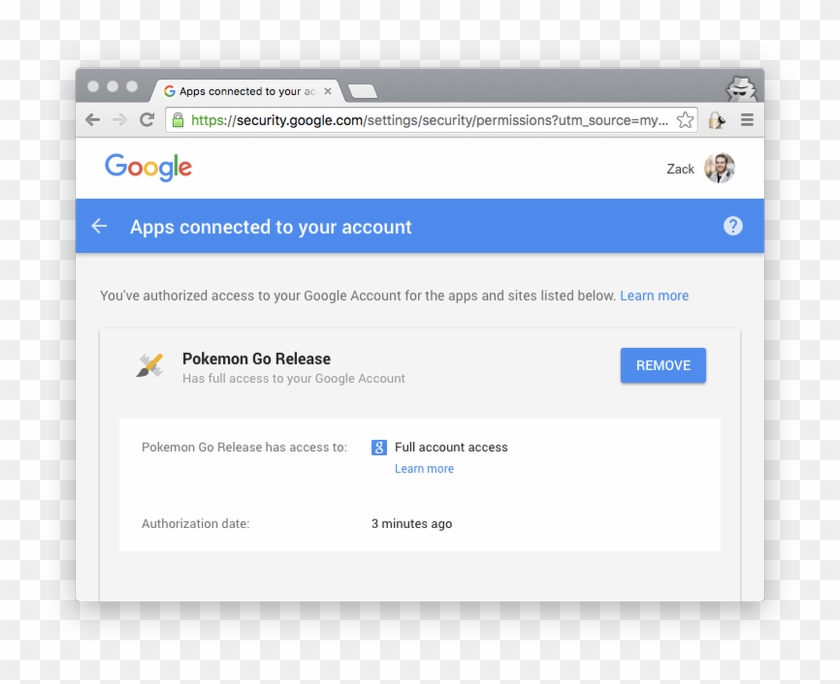Click the browser forward arrow button
The image size is (840, 684).
pyautogui.click(x=120, y=120)
